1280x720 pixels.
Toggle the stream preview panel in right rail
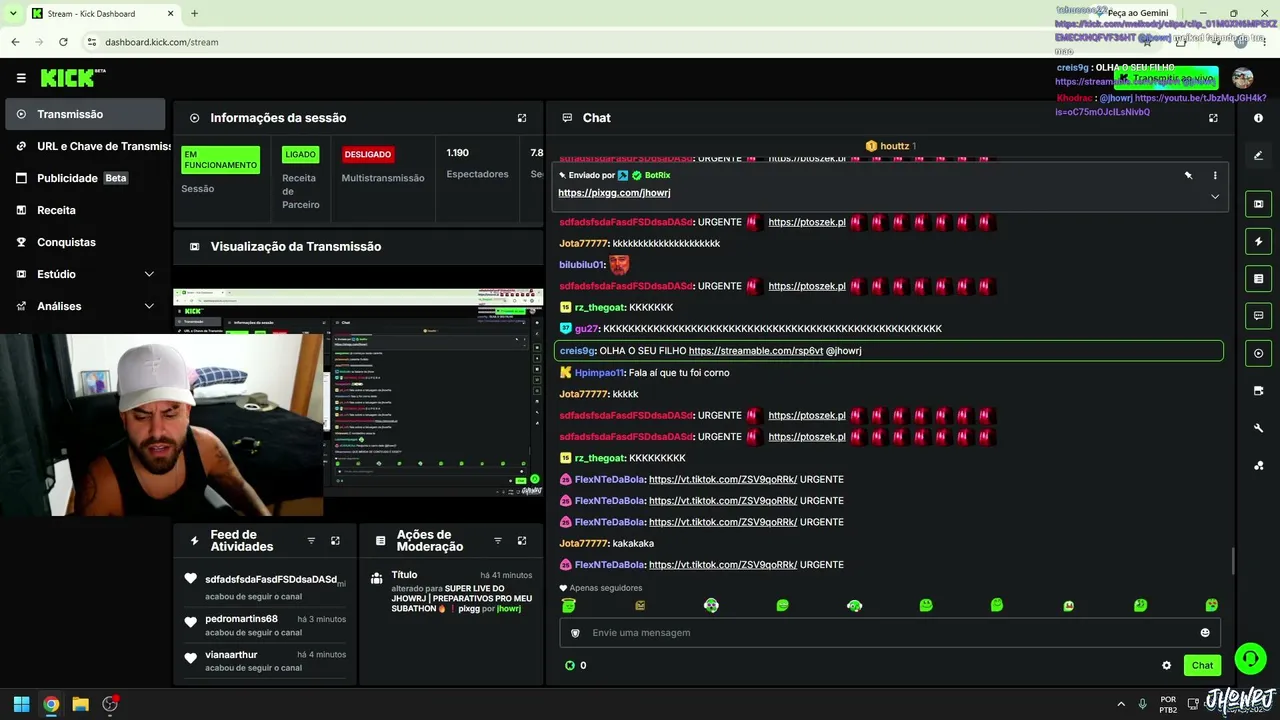pos(1258,204)
